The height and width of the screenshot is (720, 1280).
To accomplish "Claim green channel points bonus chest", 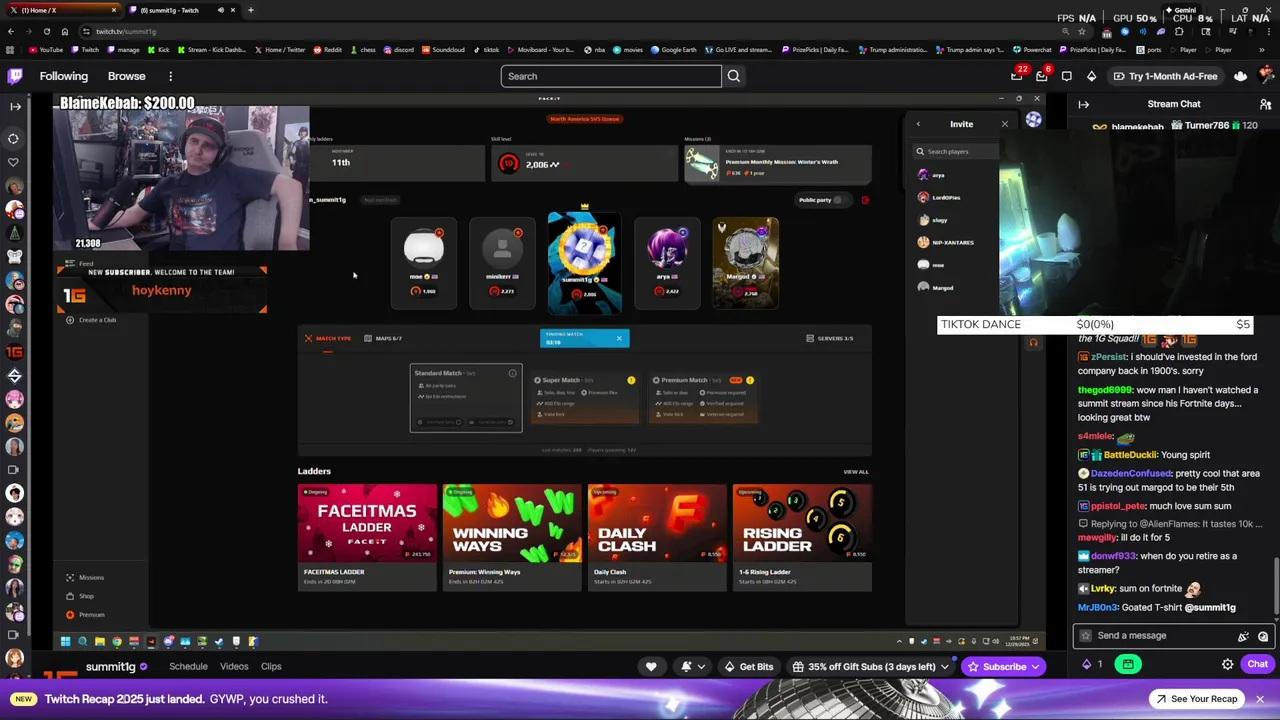I will click(1128, 665).
